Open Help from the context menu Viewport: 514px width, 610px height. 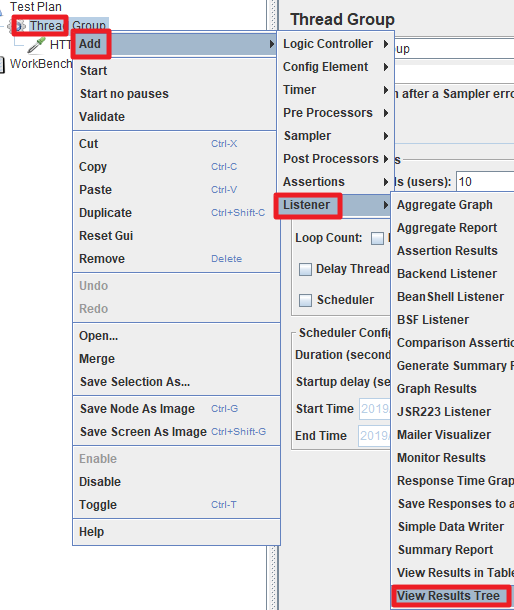point(176,531)
